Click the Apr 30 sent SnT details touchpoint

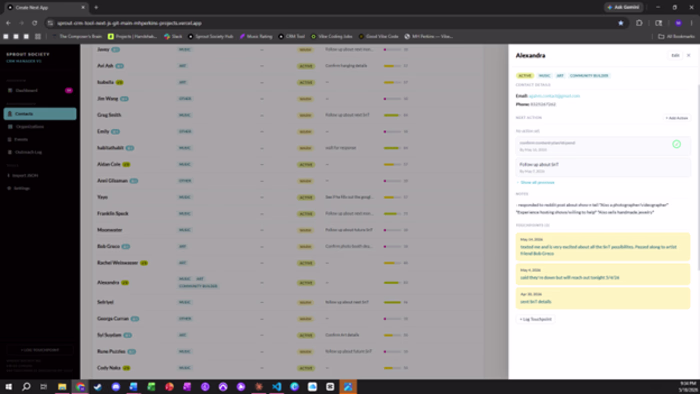603,298
